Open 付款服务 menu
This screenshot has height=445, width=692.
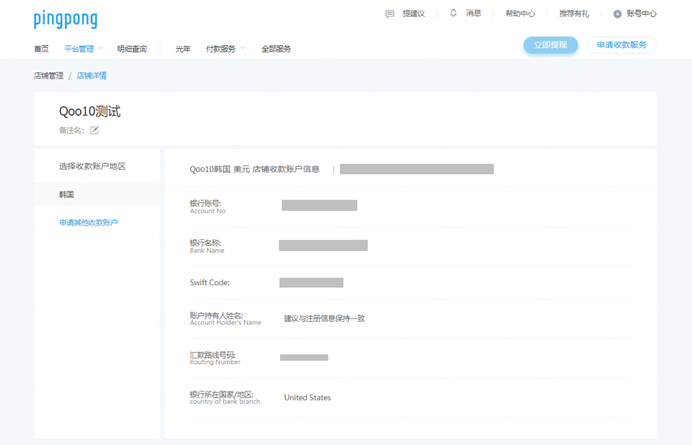coord(221,49)
